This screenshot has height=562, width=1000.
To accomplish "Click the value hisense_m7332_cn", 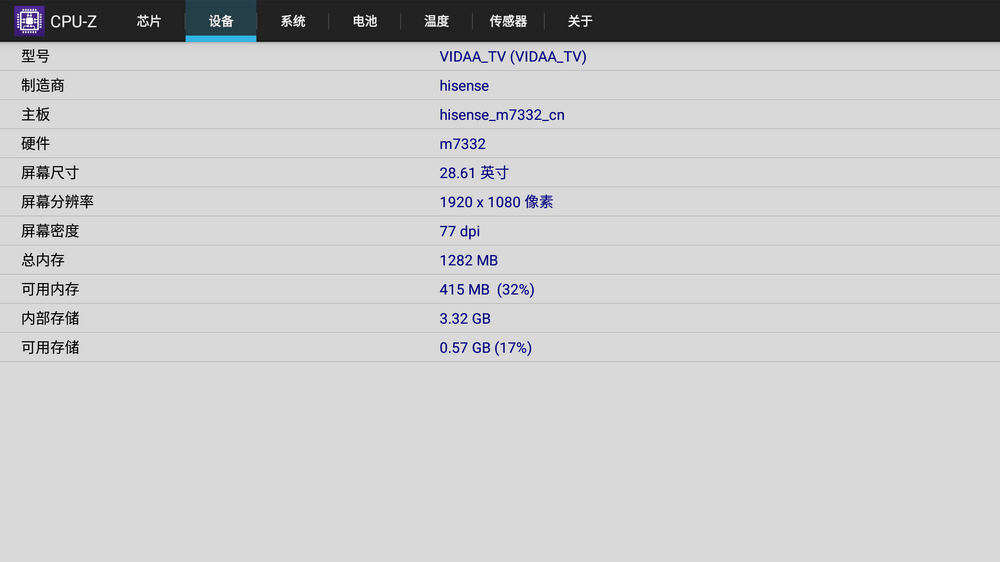I will (x=502, y=115).
